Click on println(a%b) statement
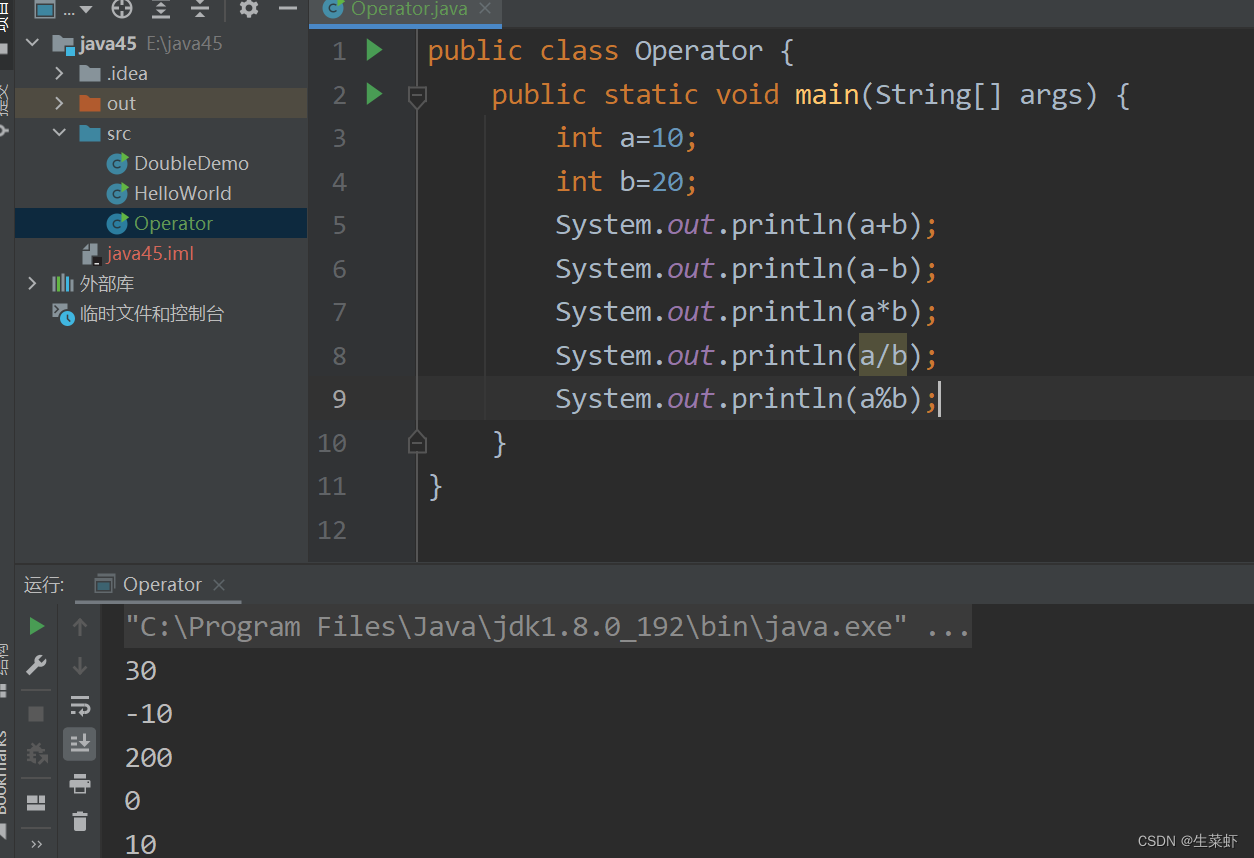1254x858 pixels. [x=747, y=399]
